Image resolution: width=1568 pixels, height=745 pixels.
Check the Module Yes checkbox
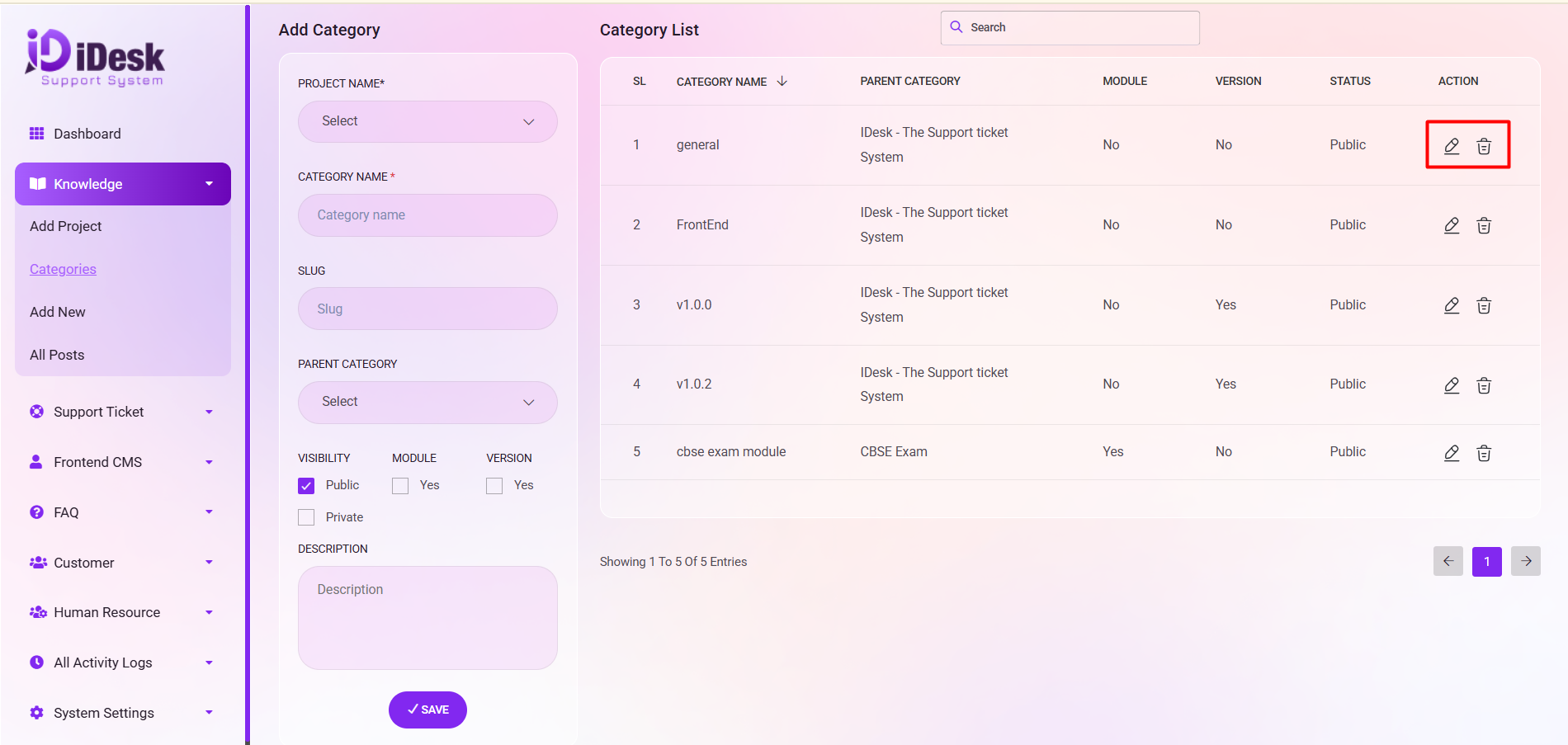tap(400, 486)
